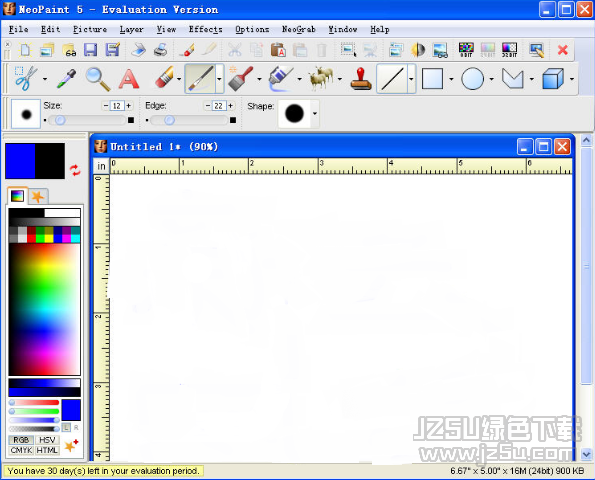Click the red X close picture icon

tap(563, 50)
